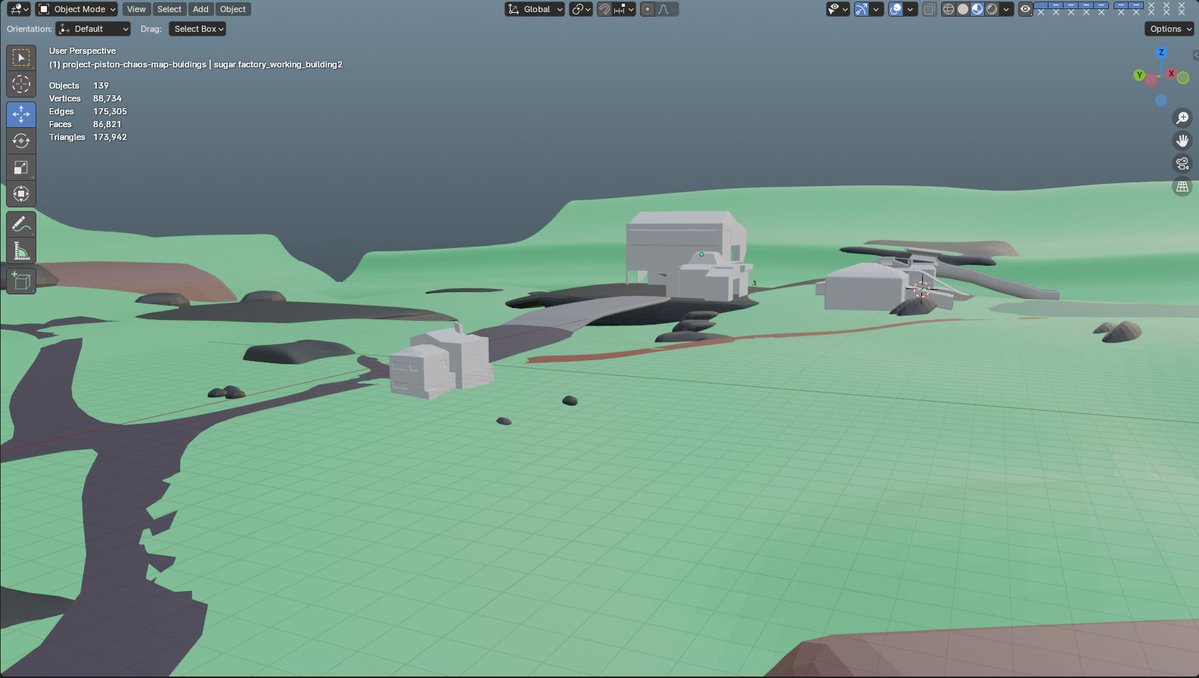Click the Select Box drag mode selector
1199x678 pixels.
click(196, 28)
